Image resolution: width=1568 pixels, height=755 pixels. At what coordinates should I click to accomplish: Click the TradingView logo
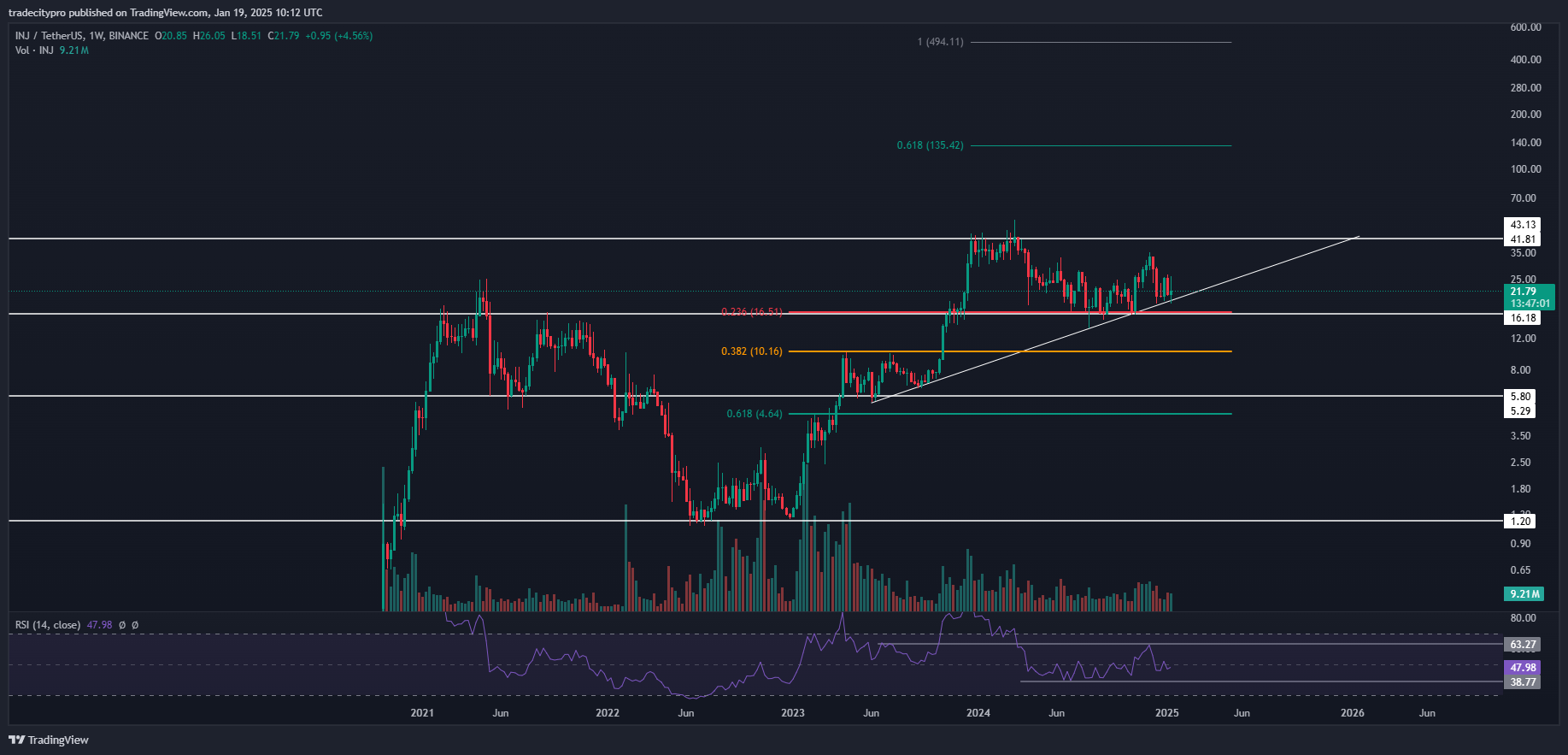tap(49, 740)
